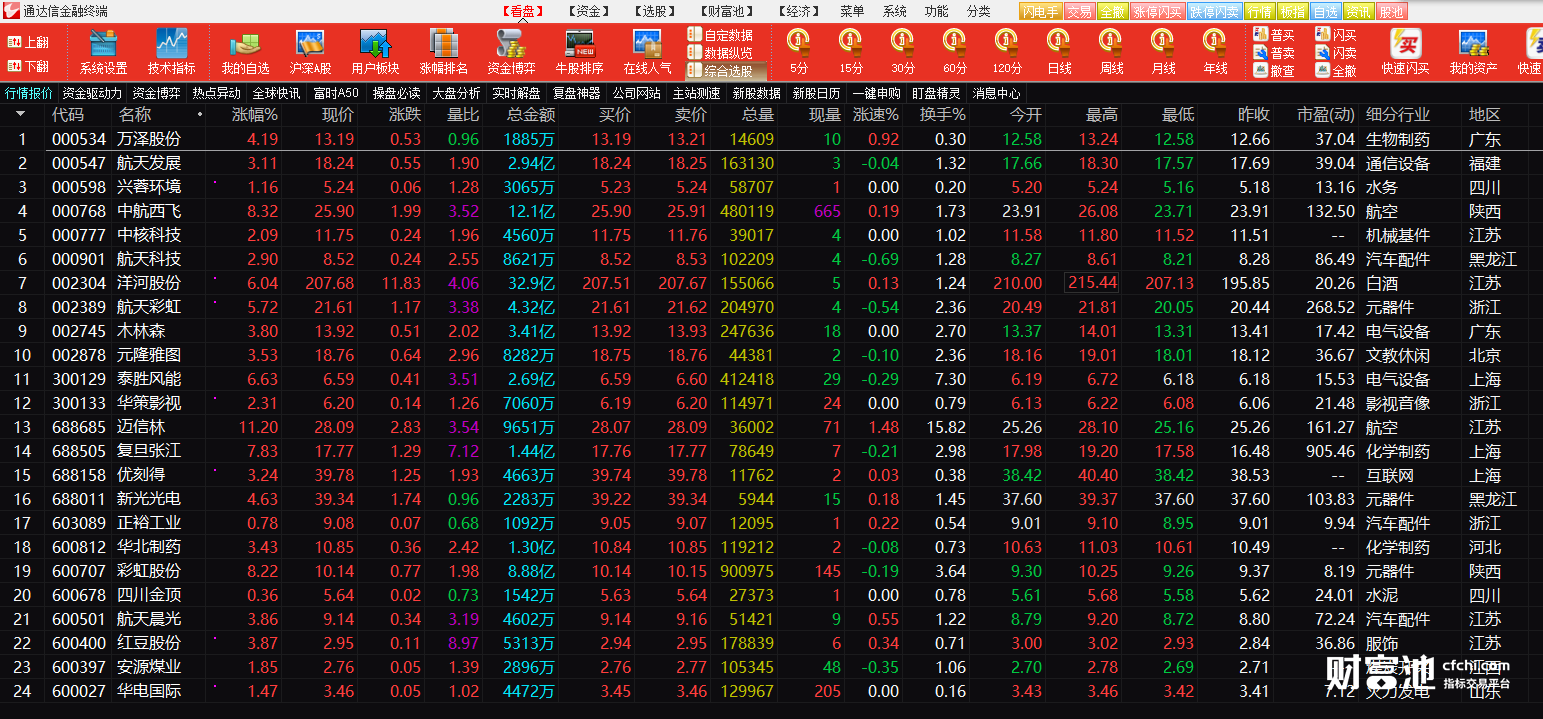Click the 快速闪买 buy icon
The height and width of the screenshot is (719, 1543).
click(x=1405, y=52)
